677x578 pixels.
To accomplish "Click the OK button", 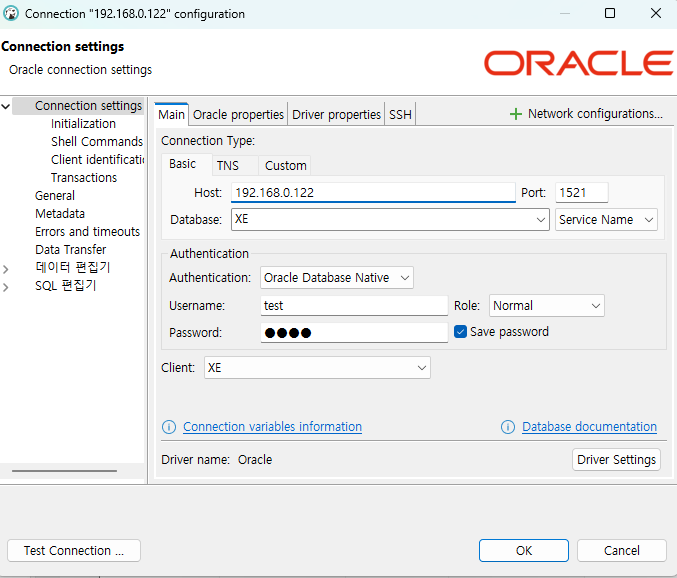I will 524,551.
